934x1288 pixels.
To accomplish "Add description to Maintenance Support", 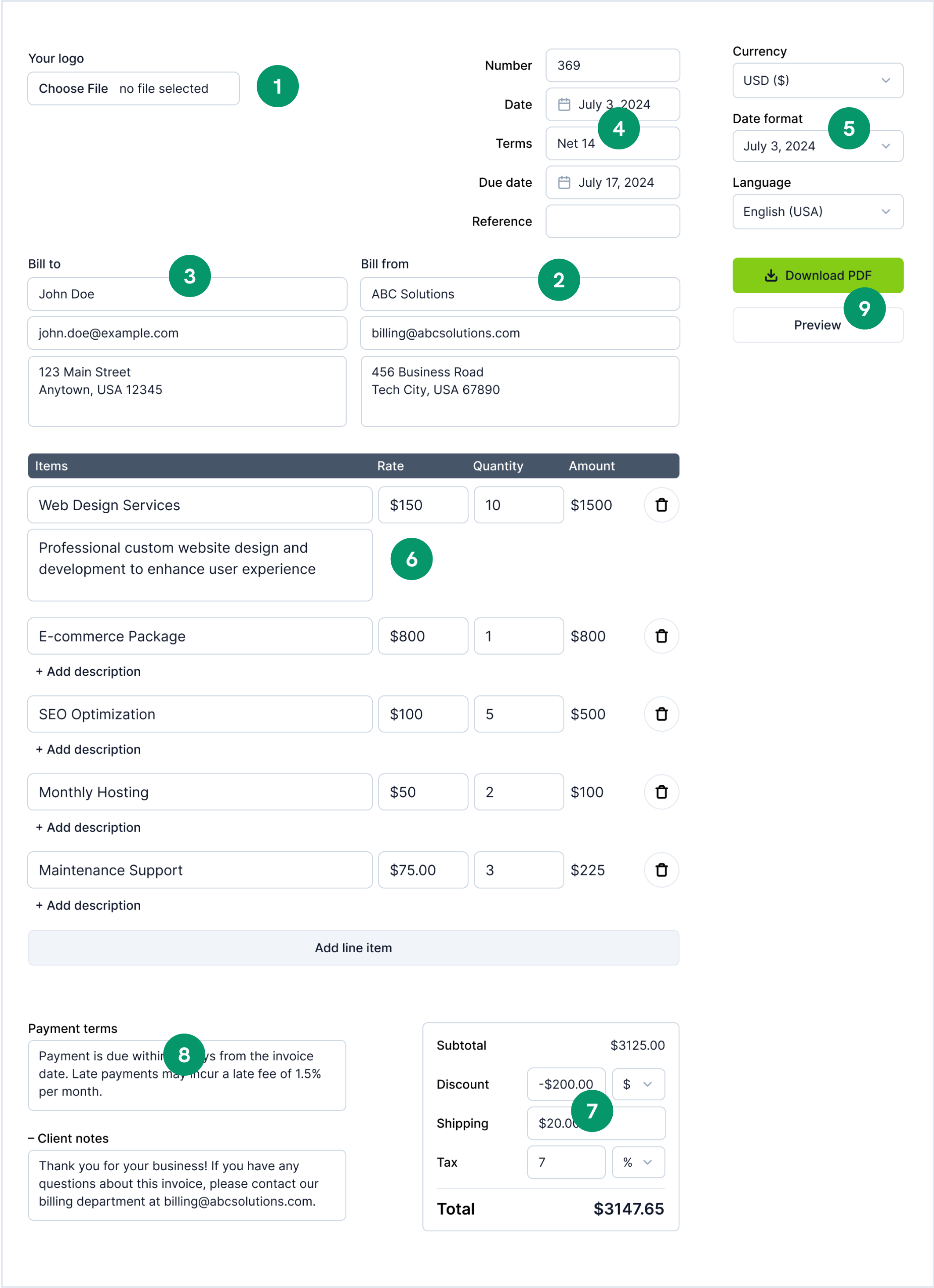I will tap(88, 905).
